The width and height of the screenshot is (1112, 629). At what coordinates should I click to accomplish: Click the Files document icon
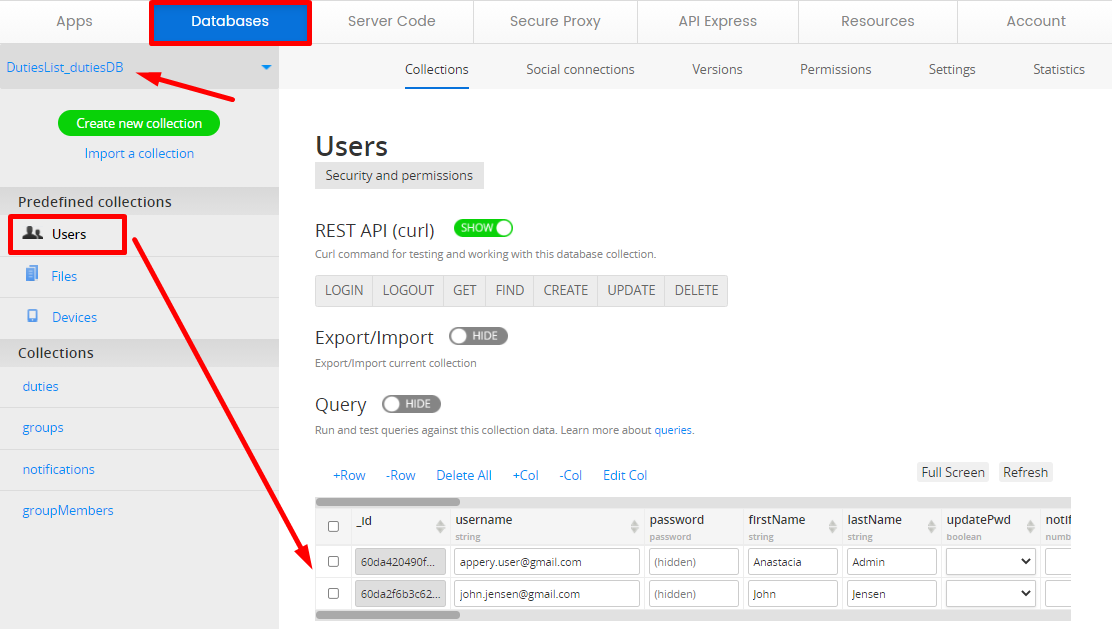32,274
